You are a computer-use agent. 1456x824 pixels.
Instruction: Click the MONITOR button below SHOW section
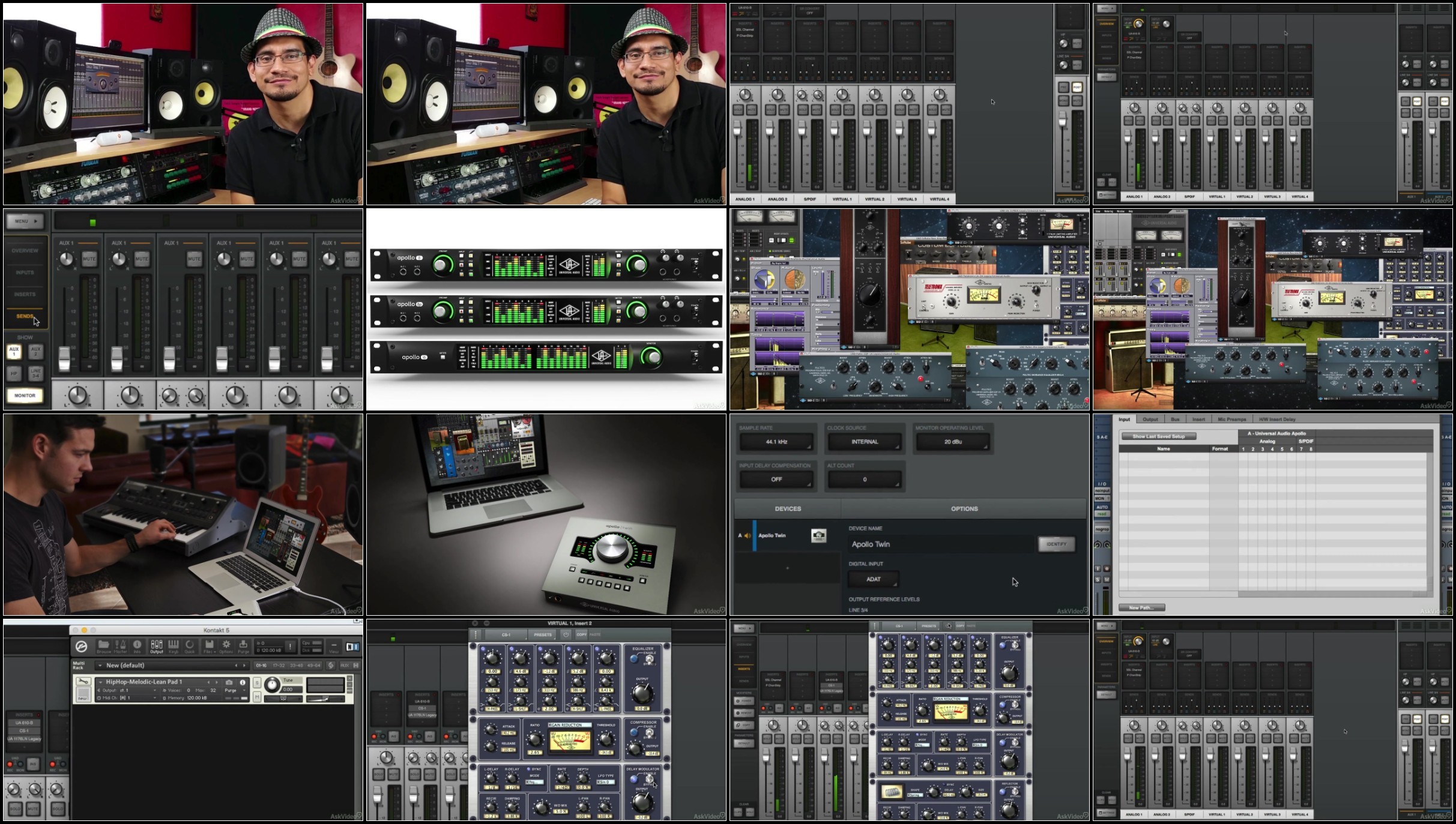pyautogui.click(x=25, y=395)
